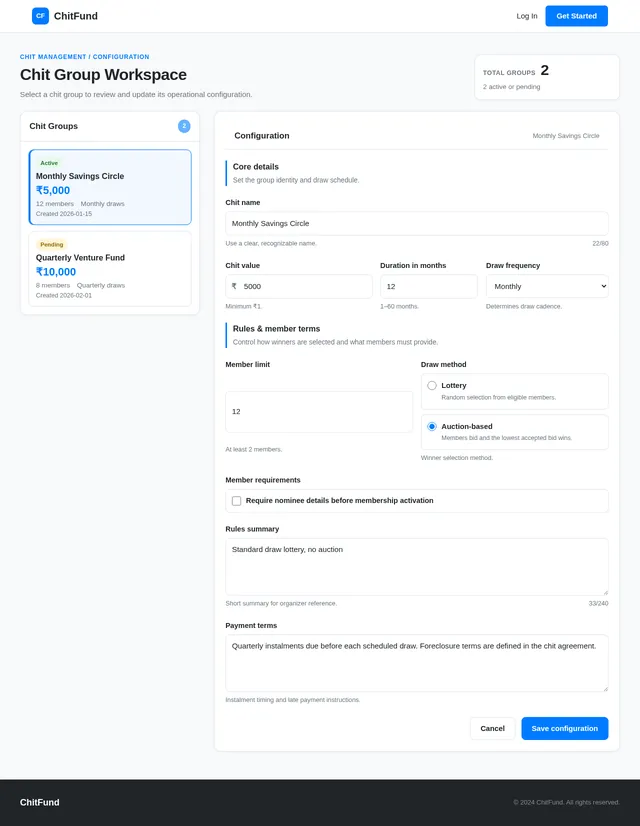Click the Pending status badge
The width and height of the screenshot is (640, 826).
tap(52, 244)
